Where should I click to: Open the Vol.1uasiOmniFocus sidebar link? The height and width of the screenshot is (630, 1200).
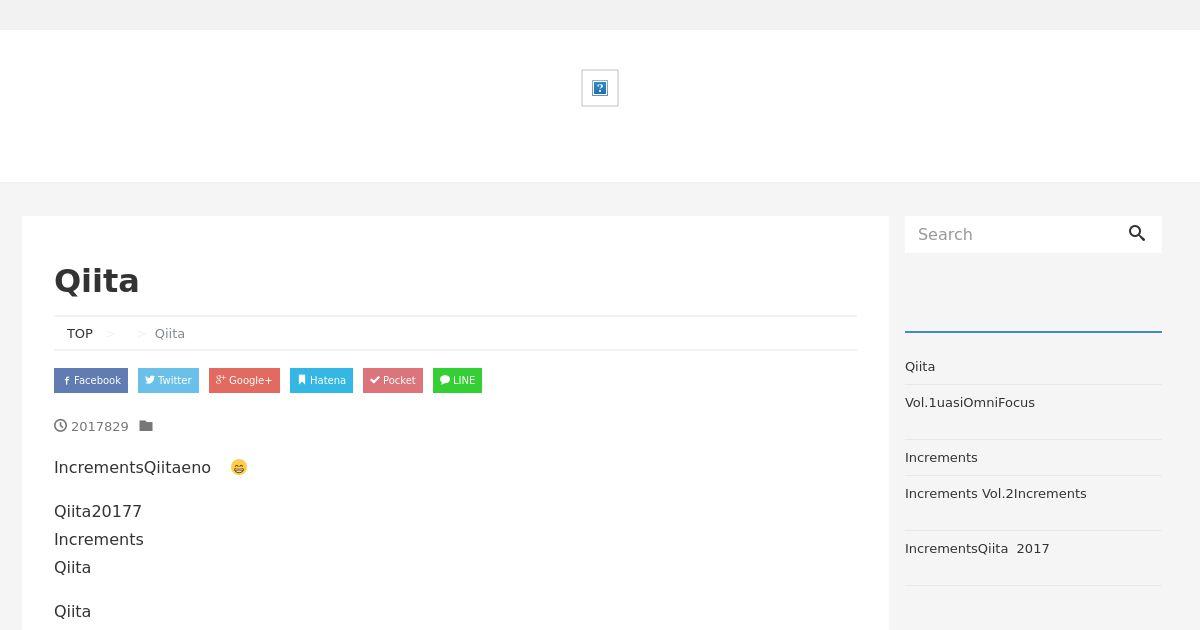coord(970,402)
